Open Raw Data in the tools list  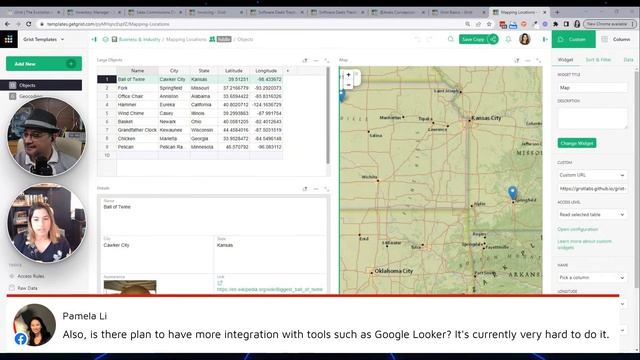pos(27,288)
